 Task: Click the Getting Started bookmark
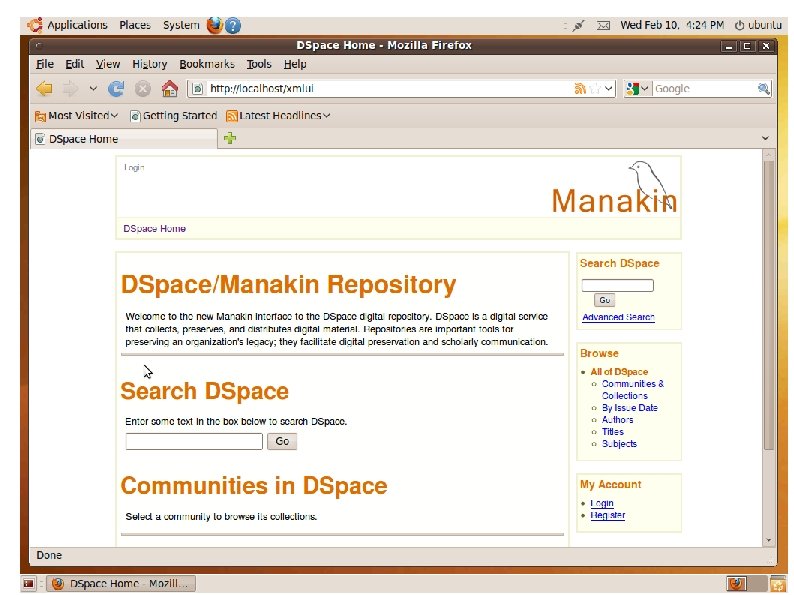[x=174, y=115]
